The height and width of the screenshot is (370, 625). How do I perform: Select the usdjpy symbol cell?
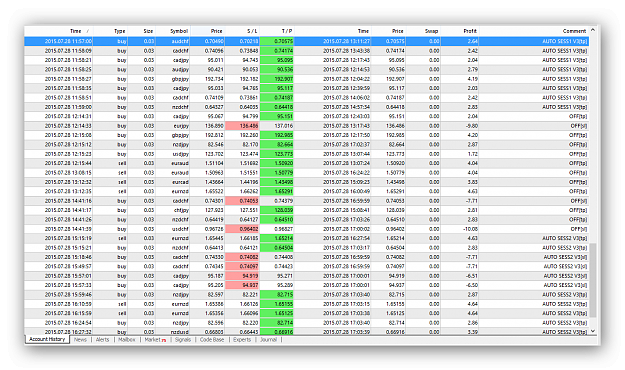[181, 154]
